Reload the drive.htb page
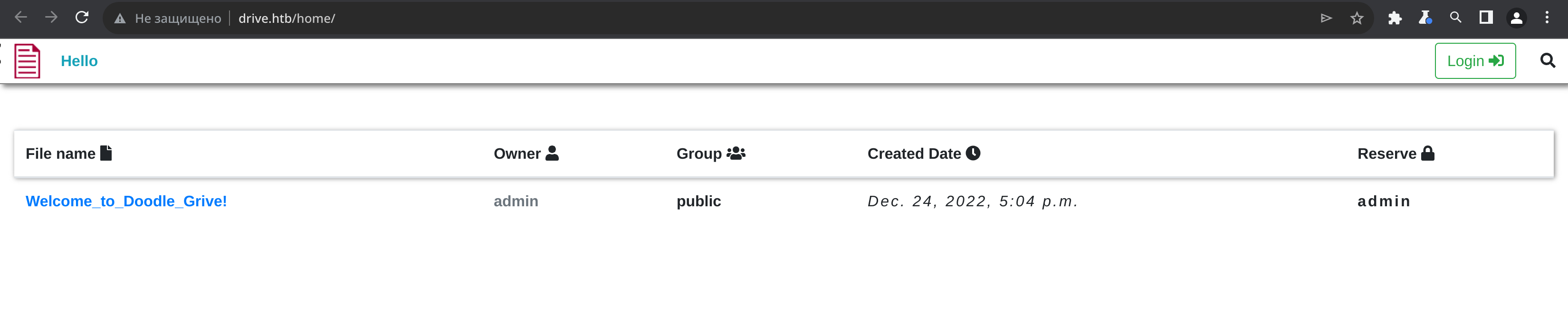 tap(82, 18)
